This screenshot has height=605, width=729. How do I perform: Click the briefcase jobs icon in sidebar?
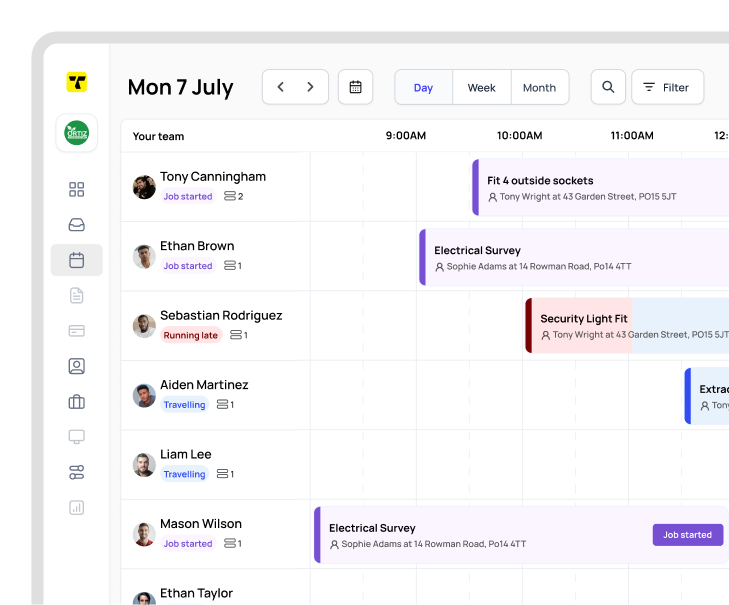pos(76,402)
